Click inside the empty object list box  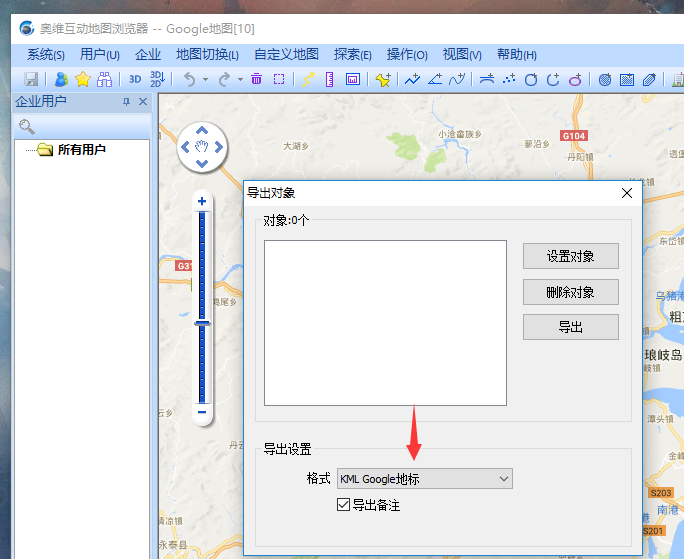[385, 323]
